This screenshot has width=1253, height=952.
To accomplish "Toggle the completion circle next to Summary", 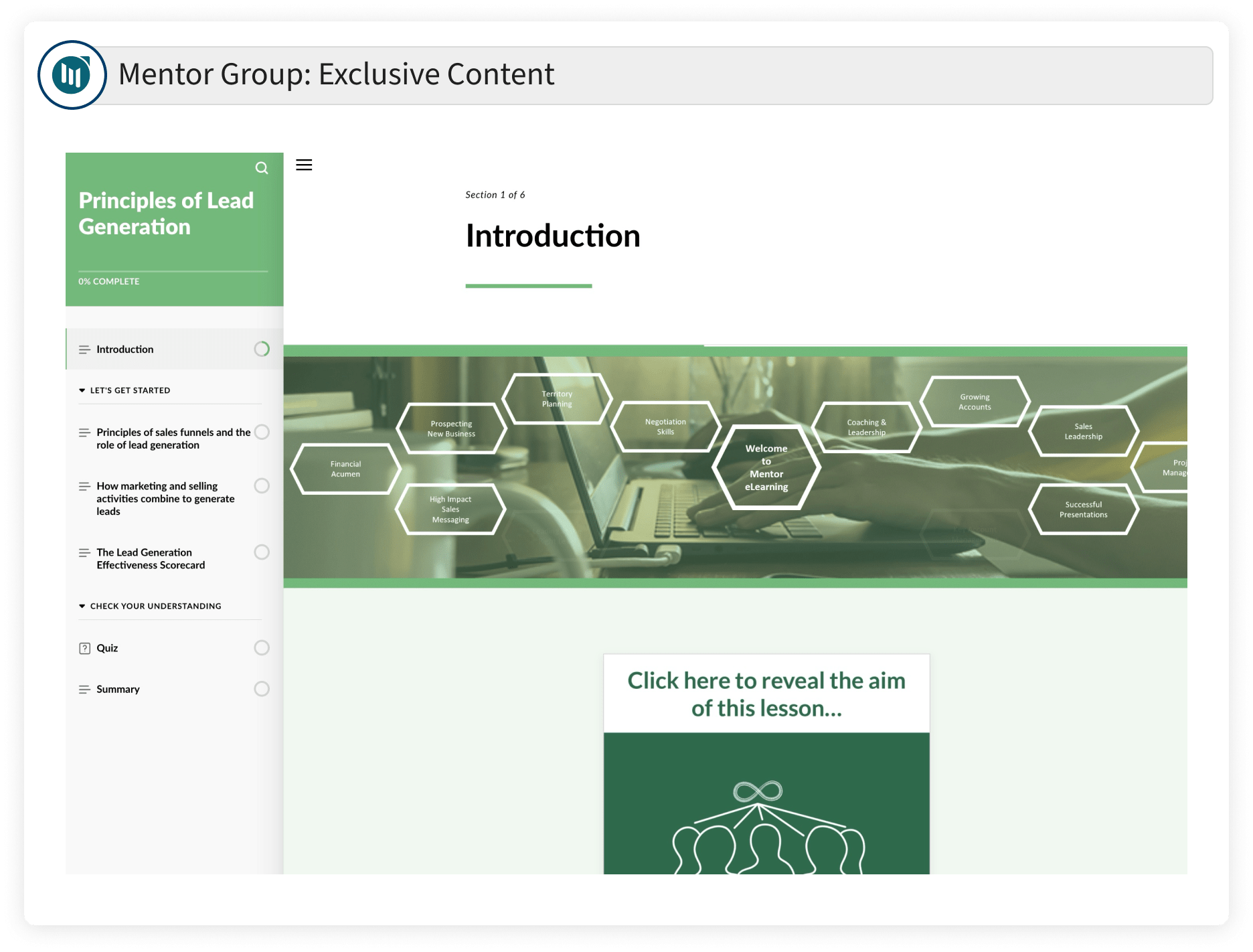I will pos(262,689).
